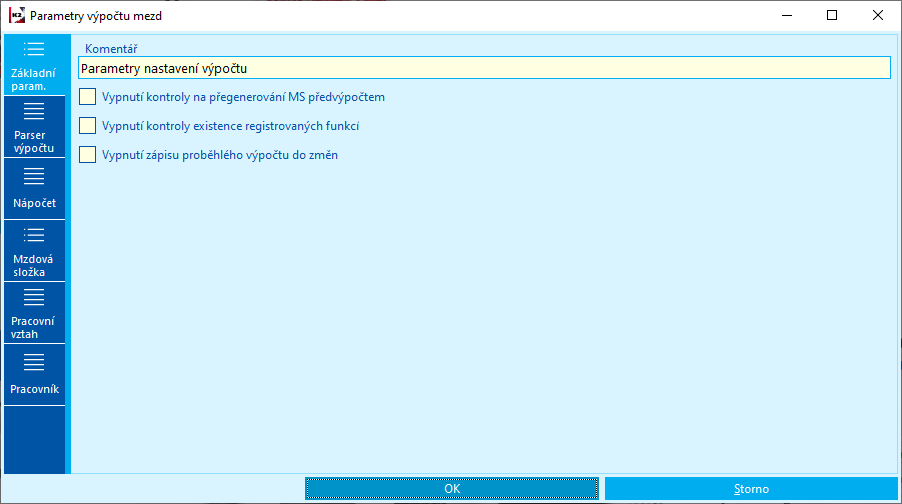
Task: Click the K2 application icon in title bar
Action: tap(17, 16)
